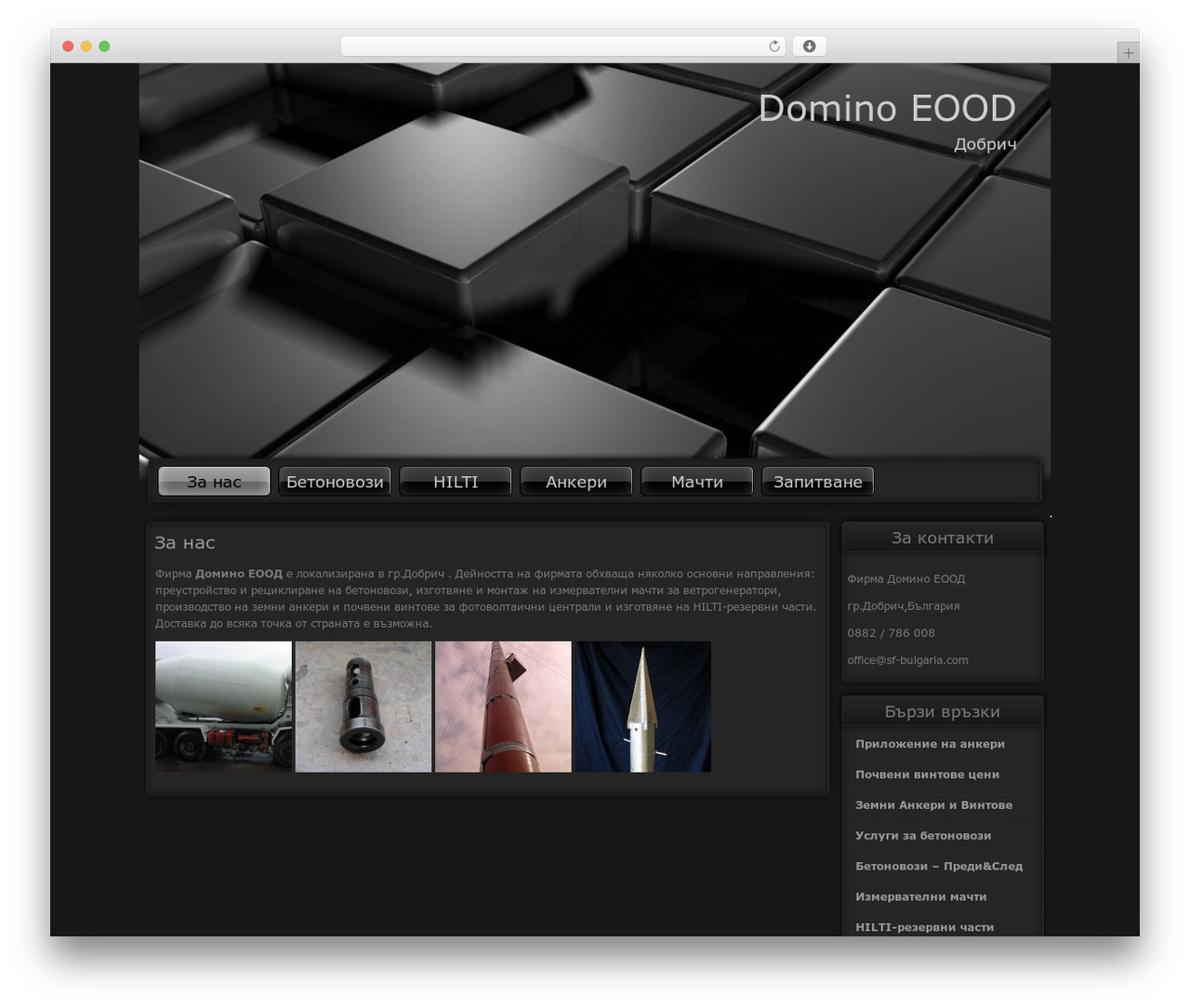The height and width of the screenshot is (1008, 1190).
Task: Click the Почвени винтове цени link
Action: (927, 775)
